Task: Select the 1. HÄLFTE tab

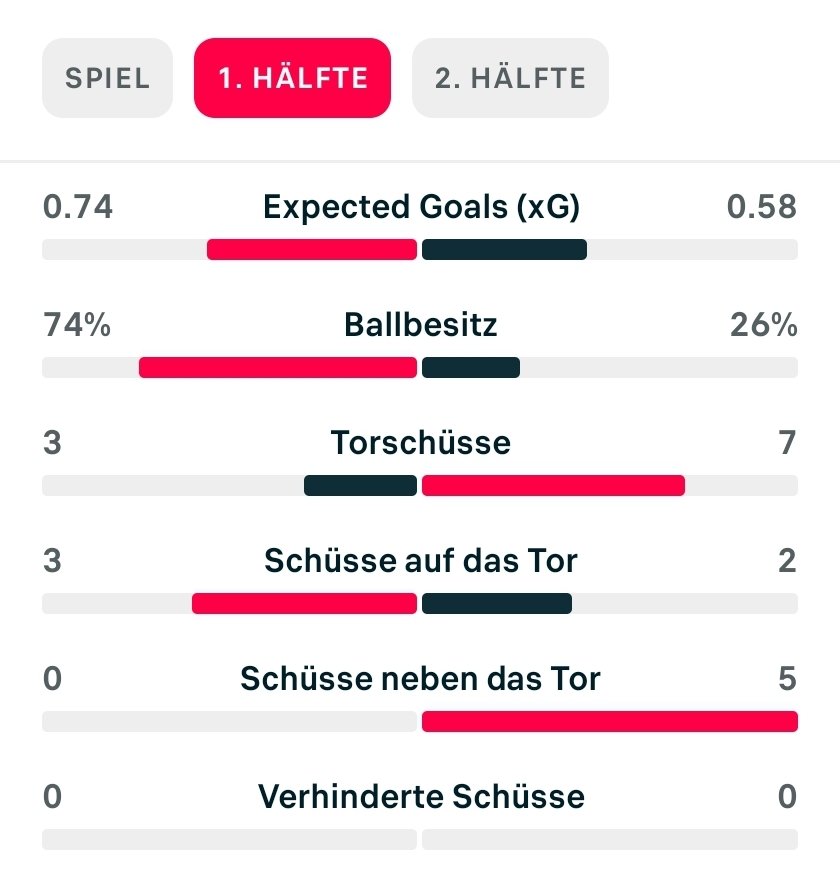Action: [x=292, y=78]
